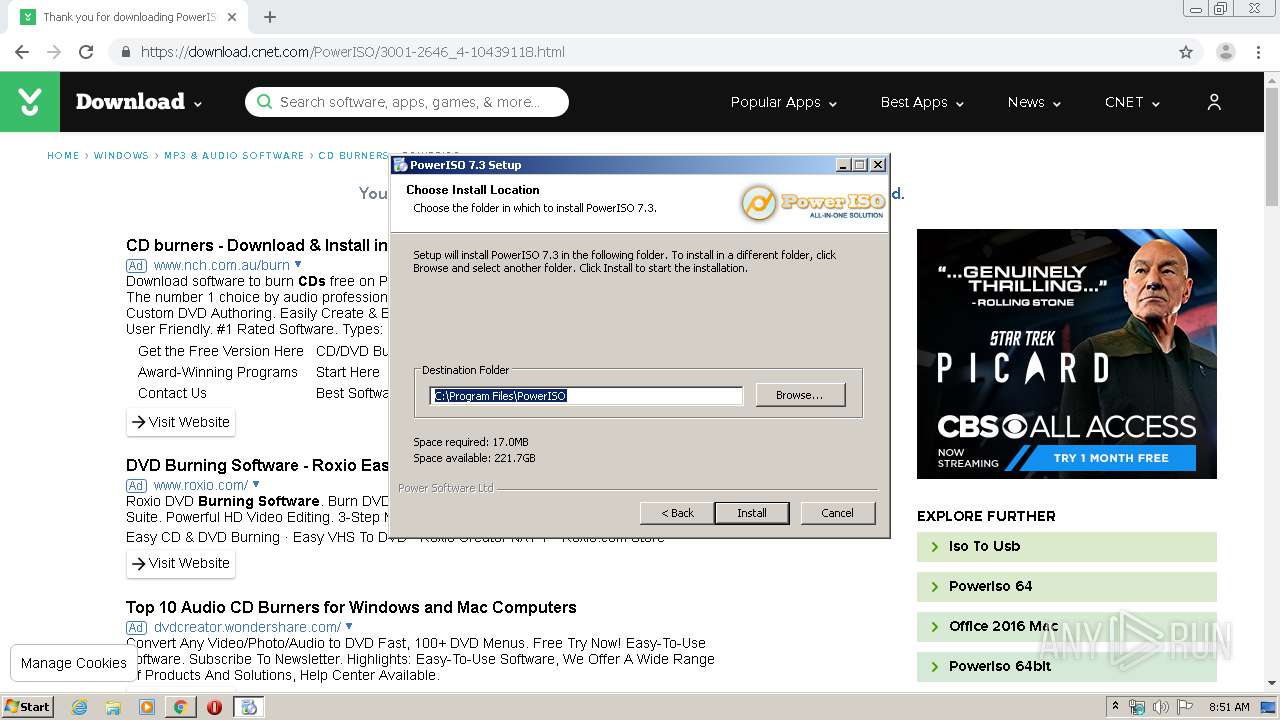Expand the nch.com.au ad dropdown arrow

[298, 264]
